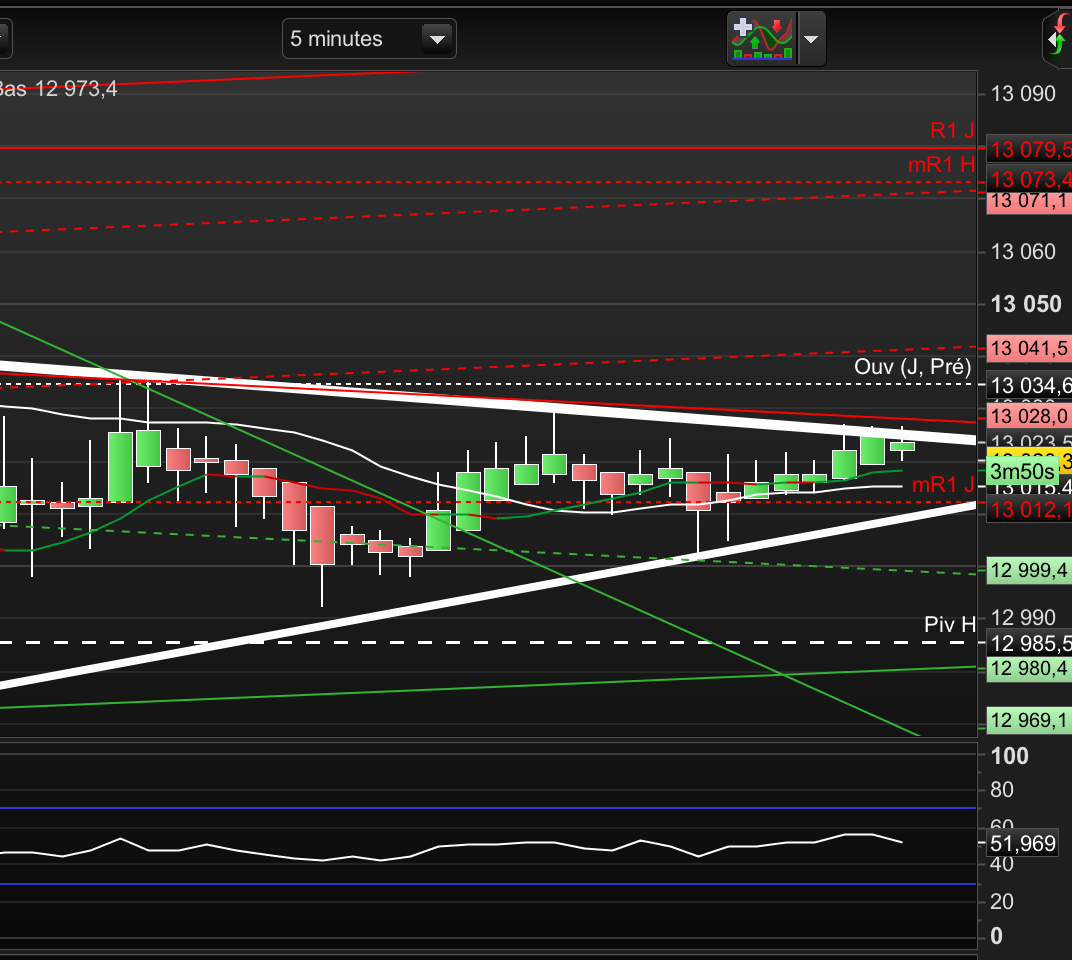This screenshot has height=960, width=1072.
Task: Select the 12 985,5 pivot price tag
Action: tap(1029, 643)
